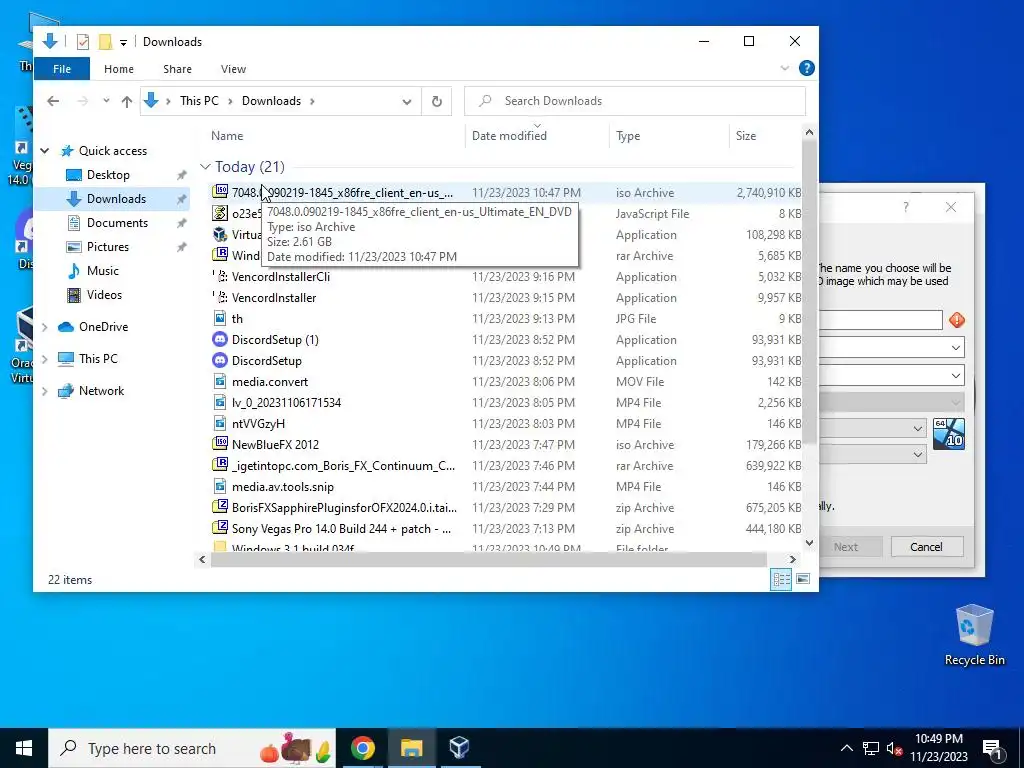Open Explorer Help icon

coord(807,68)
